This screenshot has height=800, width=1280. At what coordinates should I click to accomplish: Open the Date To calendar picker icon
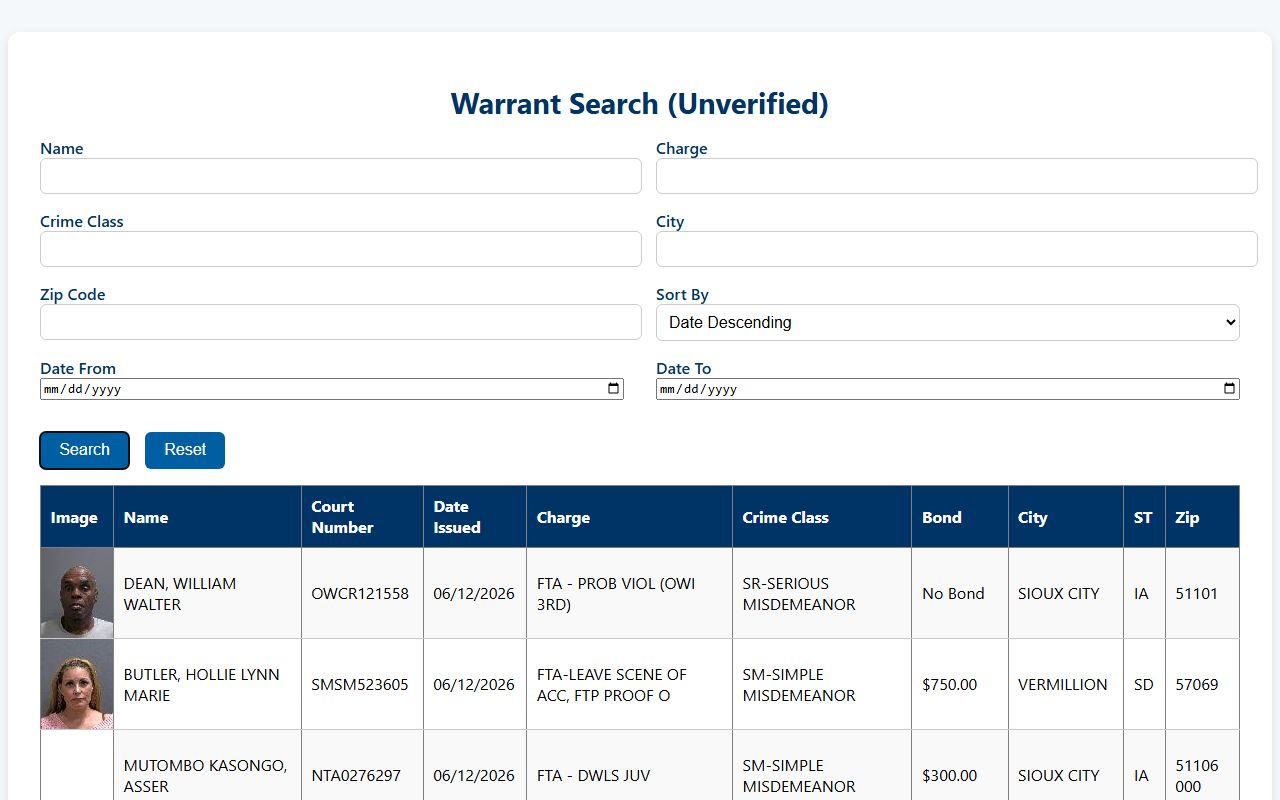pyautogui.click(x=1230, y=389)
